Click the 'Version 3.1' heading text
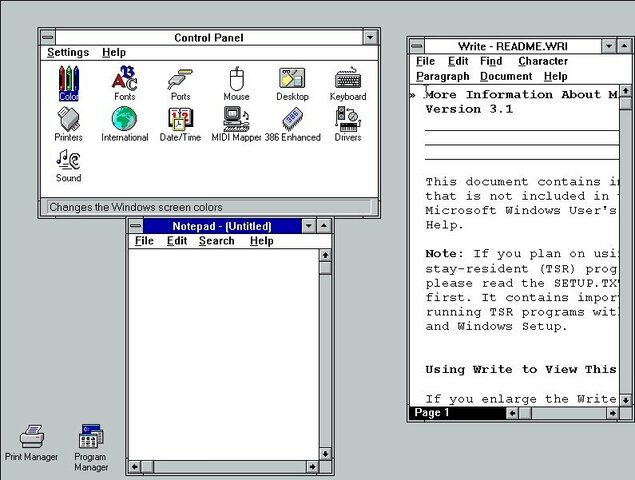635x480 pixels. [469, 109]
